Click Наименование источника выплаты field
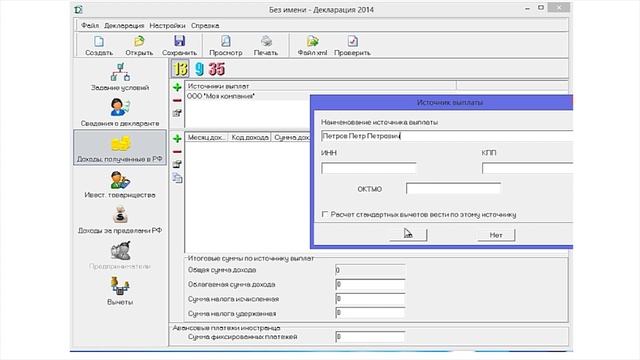Screen dimensions: 640x360 447,136
